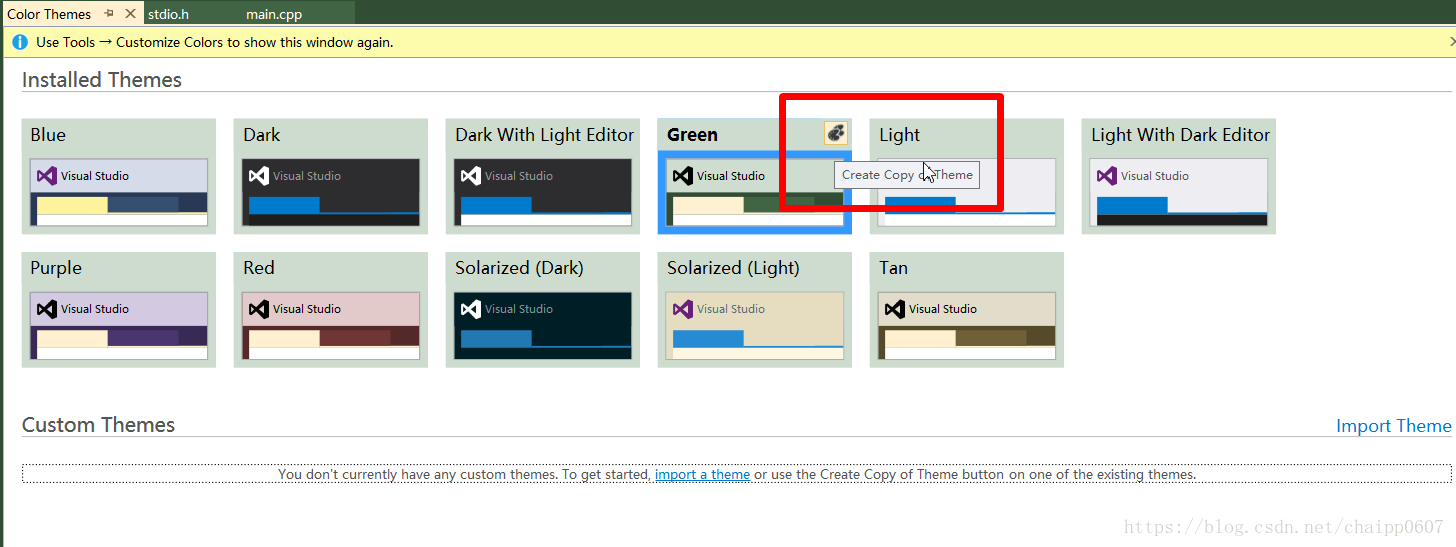The image size is (1456, 547).
Task: Click Visual Studio logo in Dark With Light Editor
Action: [470, 176]
